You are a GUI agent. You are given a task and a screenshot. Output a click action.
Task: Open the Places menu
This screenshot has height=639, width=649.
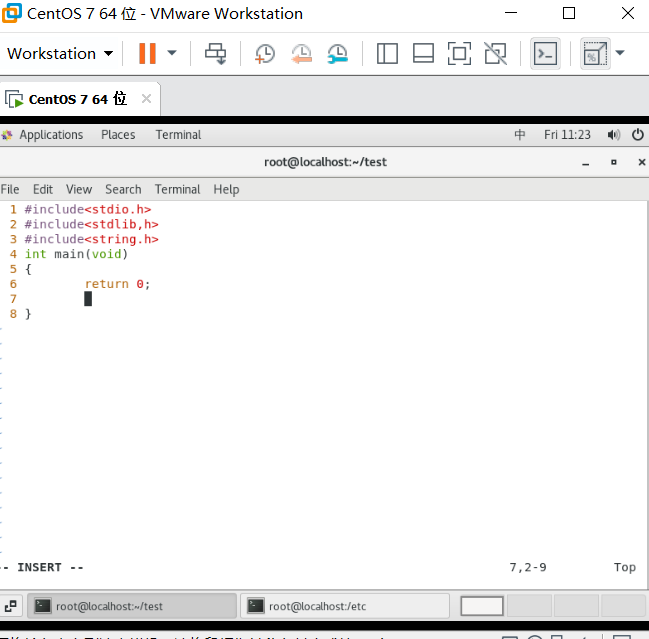click(x=118, y=135)
